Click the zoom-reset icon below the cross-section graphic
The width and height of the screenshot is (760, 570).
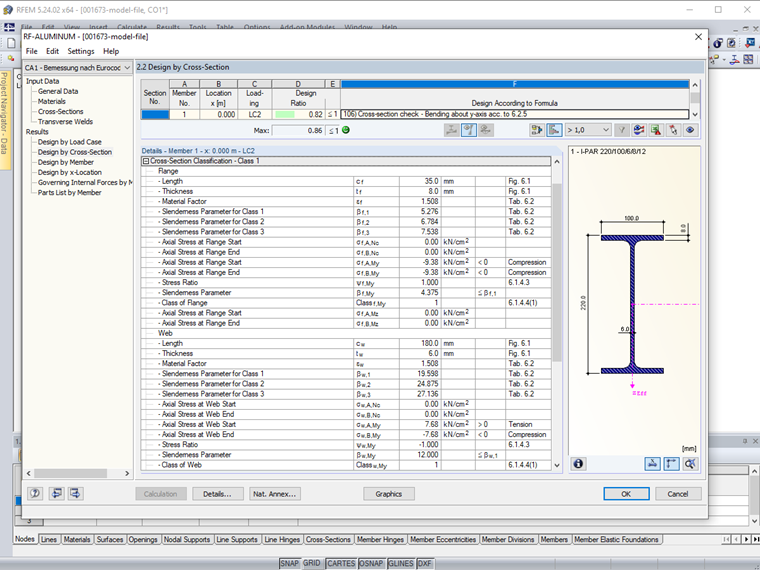[689, 464]
